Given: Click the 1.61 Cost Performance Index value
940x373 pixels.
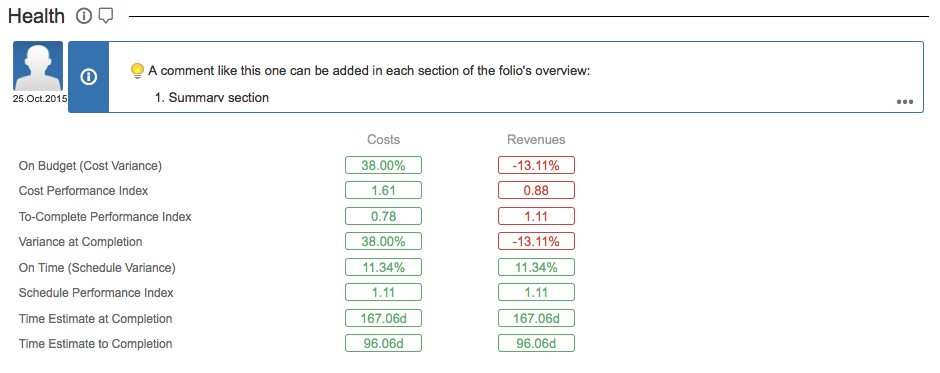Looking at the screenshot, I should (x=384, y=191).
